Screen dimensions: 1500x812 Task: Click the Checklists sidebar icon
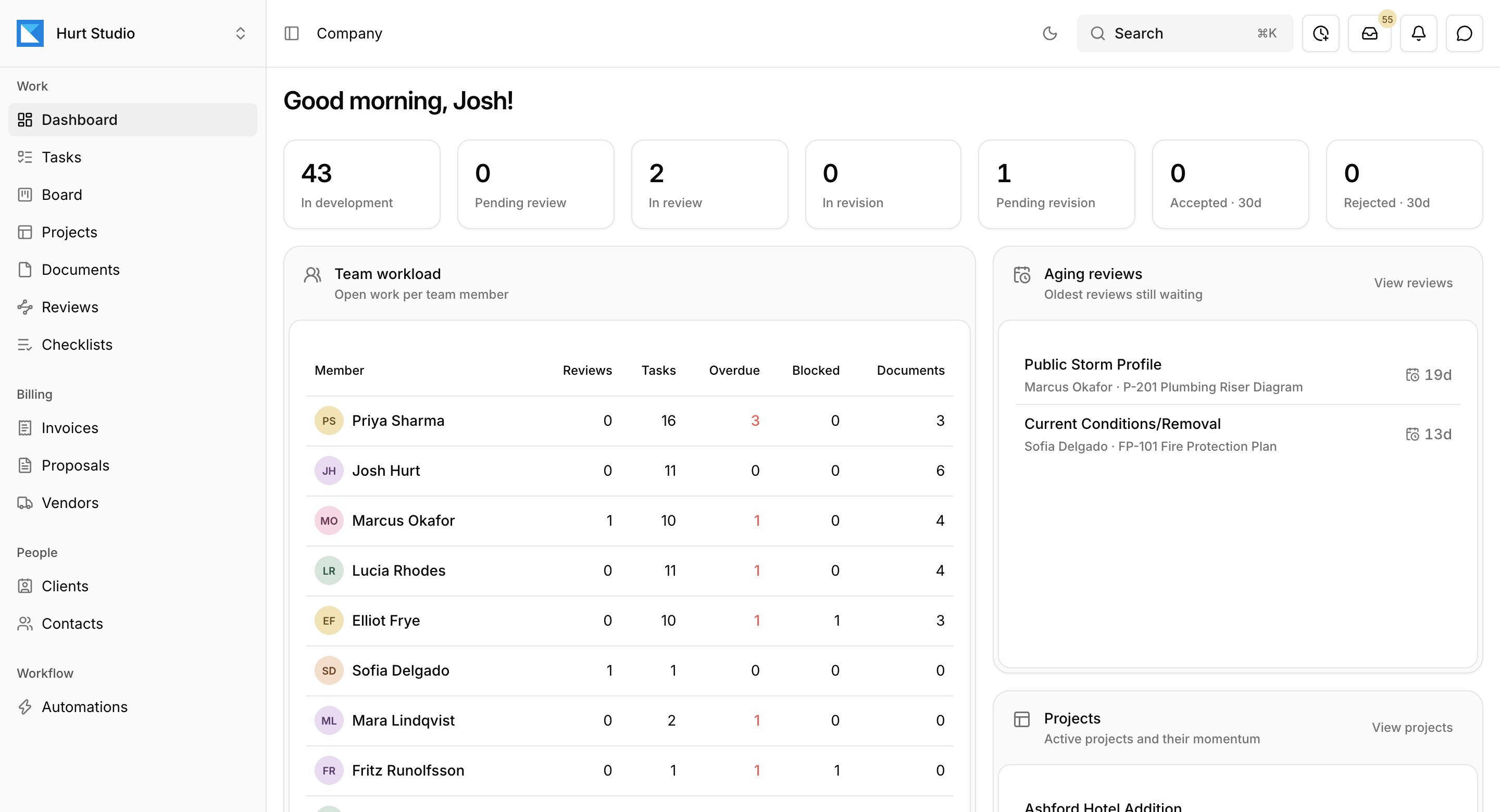[x=25, y=345]
